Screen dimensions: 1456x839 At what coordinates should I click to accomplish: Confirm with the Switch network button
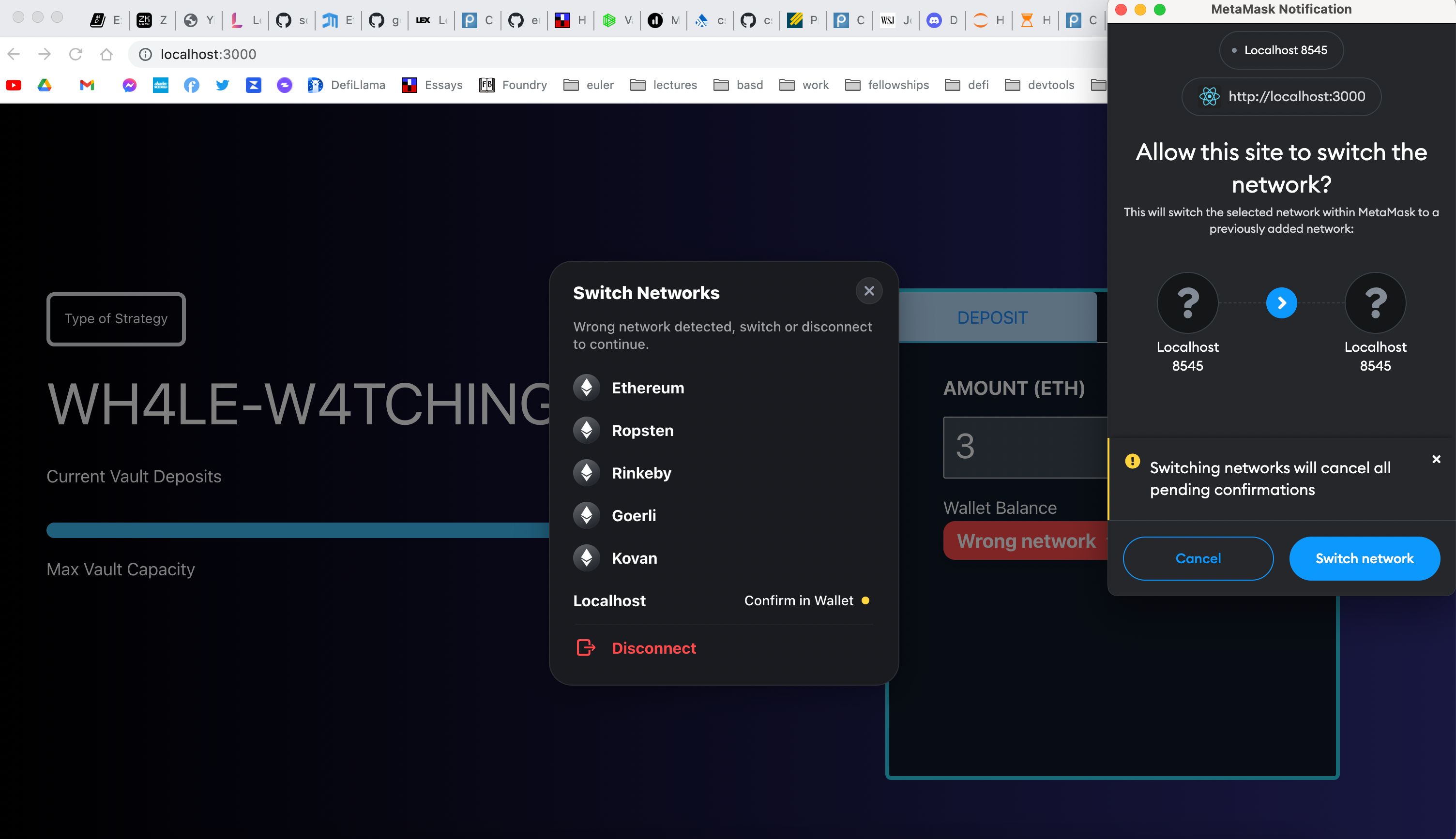(1365, 558)
